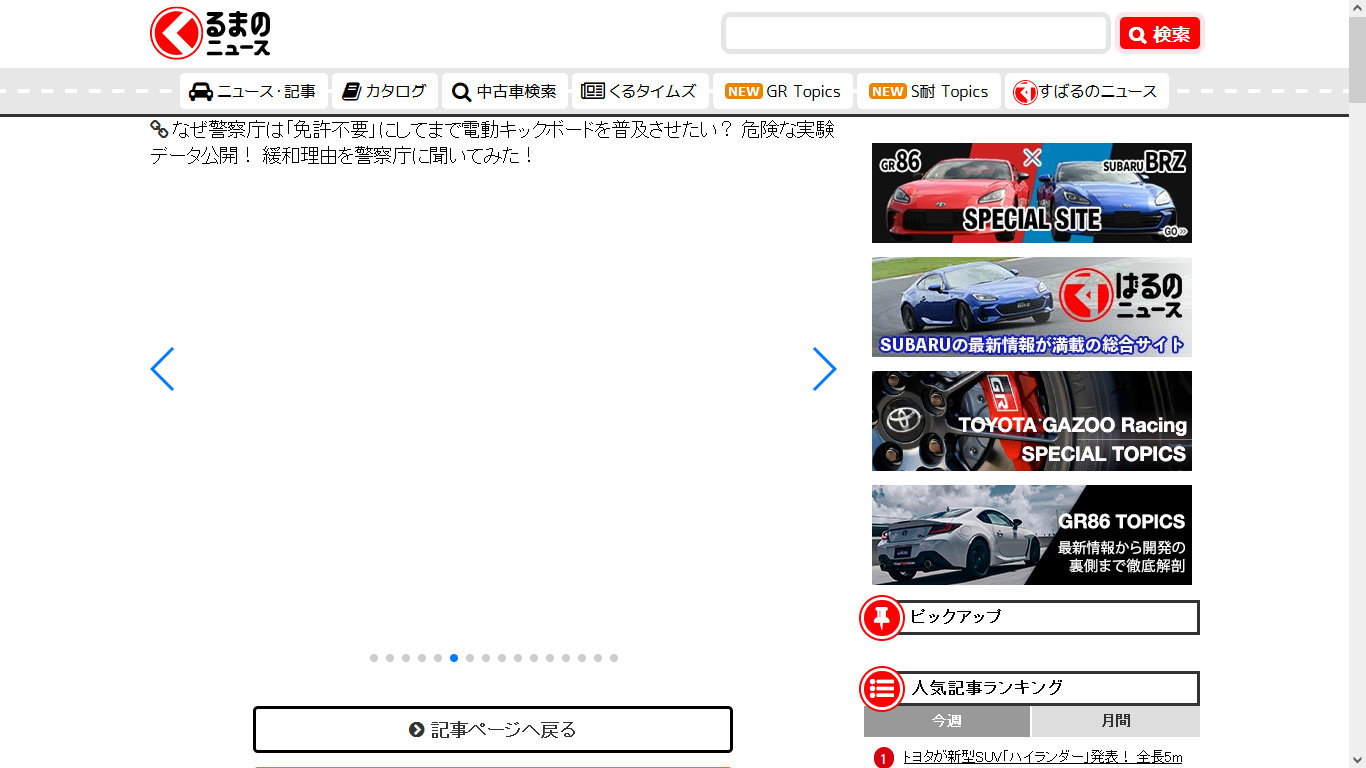Switch to the 月間 ranking tab
Screen dimensions: 1366x768
[x=1117, y=721]
